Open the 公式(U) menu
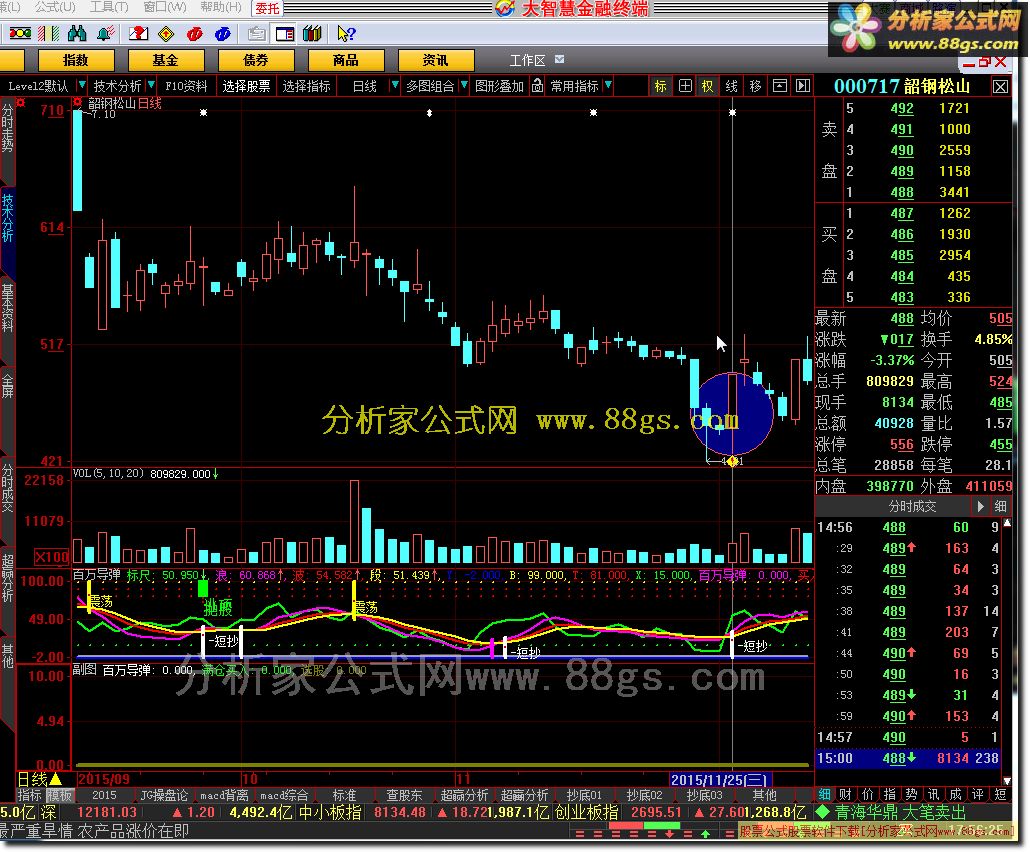1030x852 pixels. click(55, 7)
